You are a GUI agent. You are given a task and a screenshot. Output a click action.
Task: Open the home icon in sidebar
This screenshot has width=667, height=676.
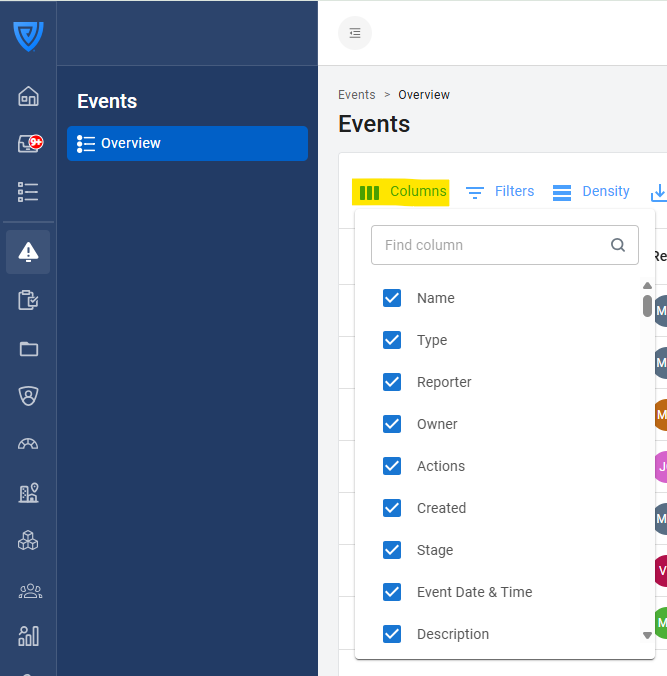tap(28, 96)
